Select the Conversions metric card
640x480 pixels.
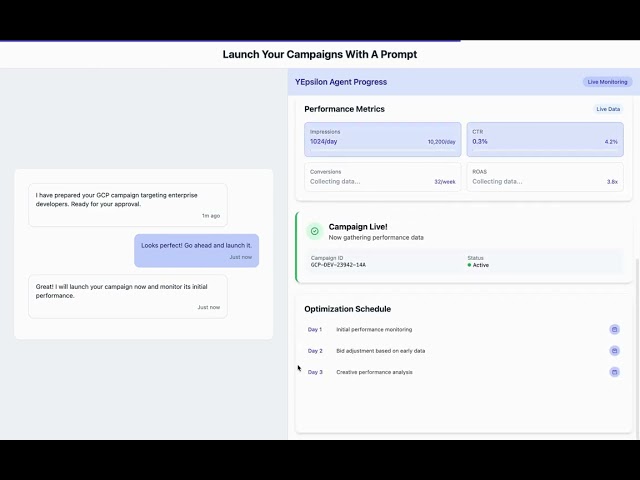382,177
